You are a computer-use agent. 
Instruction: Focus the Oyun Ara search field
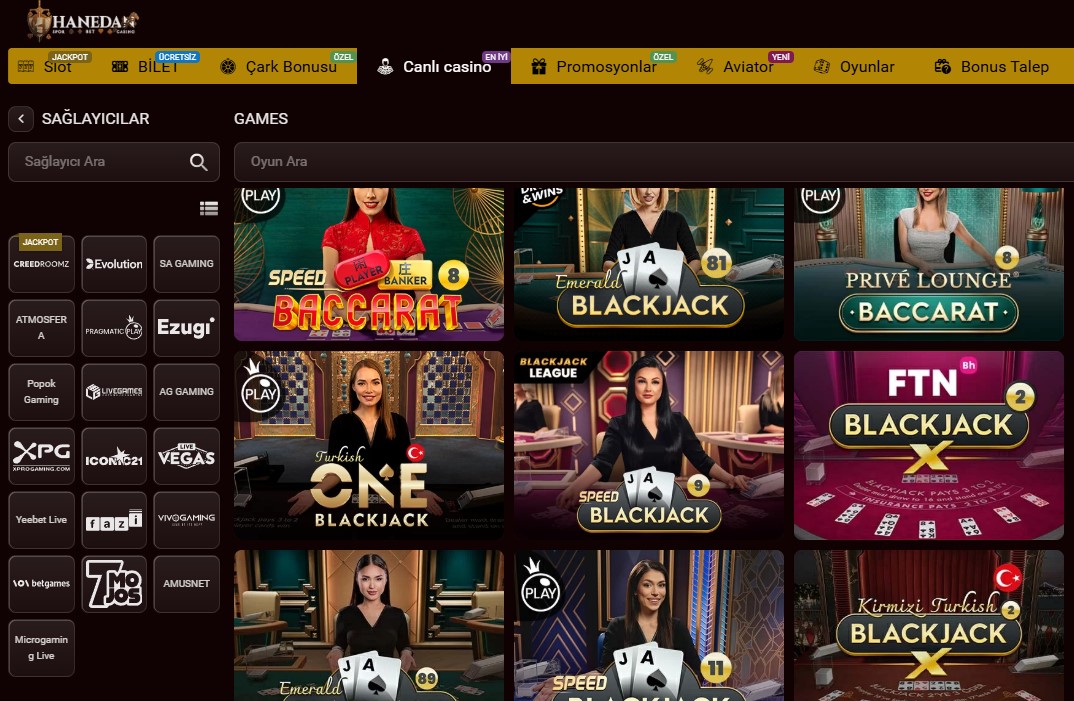[x=653, y=162]
